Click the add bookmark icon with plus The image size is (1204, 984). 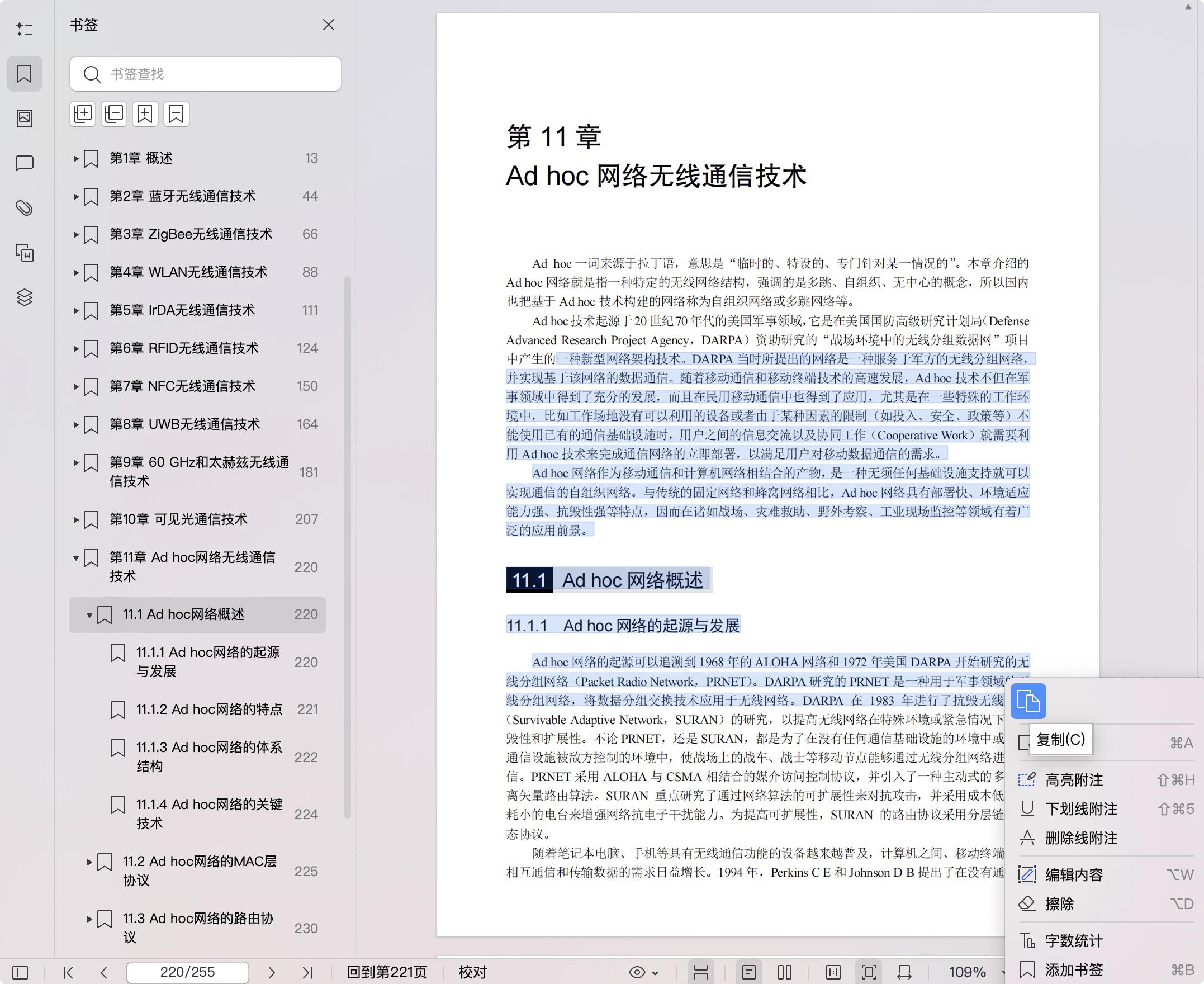coord(145,115)
